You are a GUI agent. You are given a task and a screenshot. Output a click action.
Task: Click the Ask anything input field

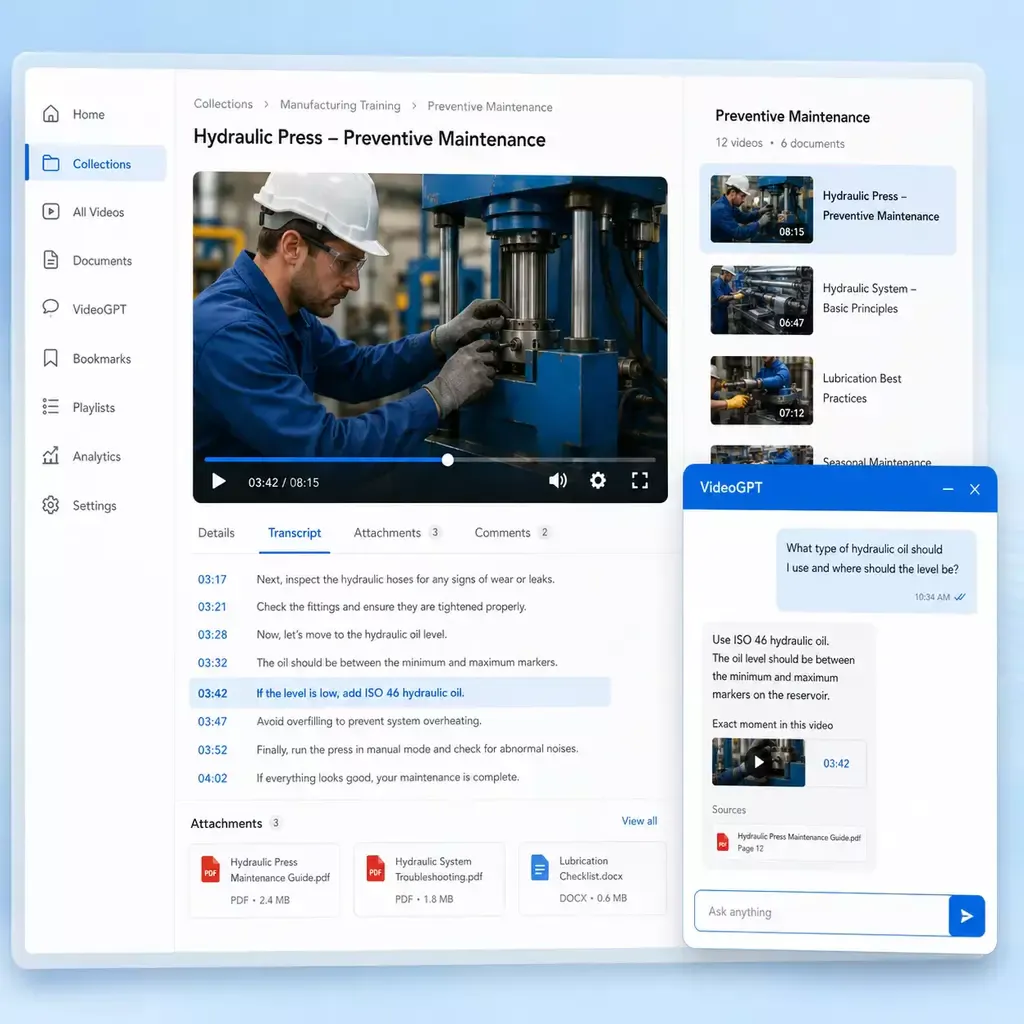(x=822, y=912)
